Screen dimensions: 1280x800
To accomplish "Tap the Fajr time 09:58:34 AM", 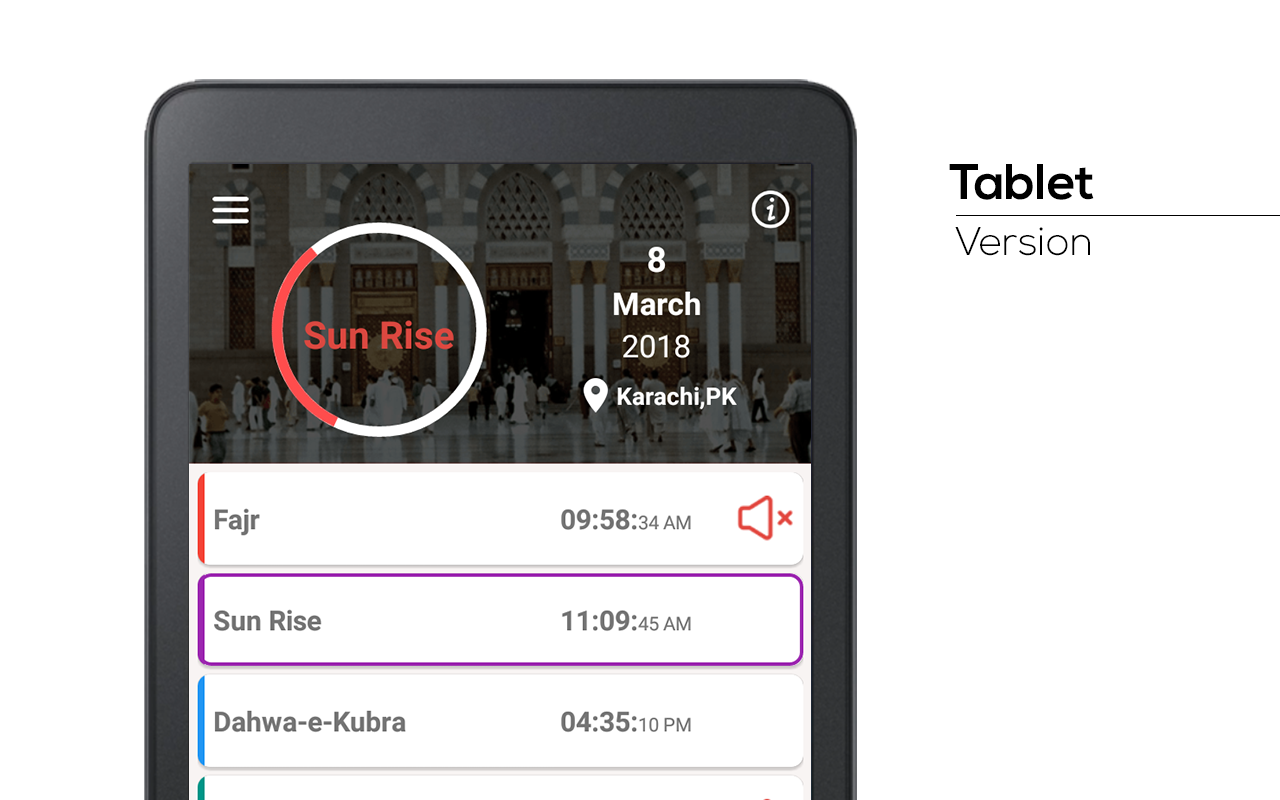I will (626, 520).
